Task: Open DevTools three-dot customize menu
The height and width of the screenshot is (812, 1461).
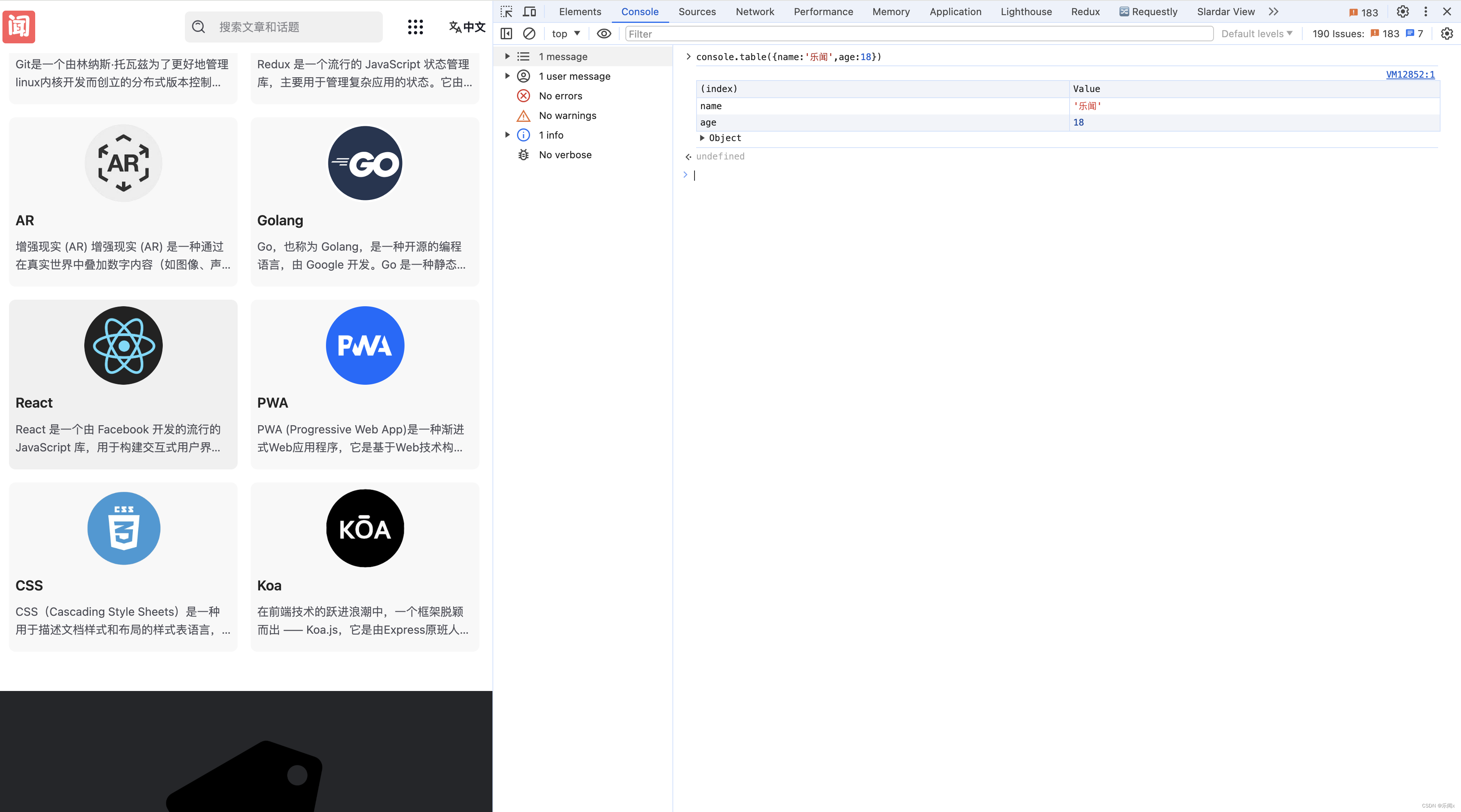Action: click(1425, 11)
